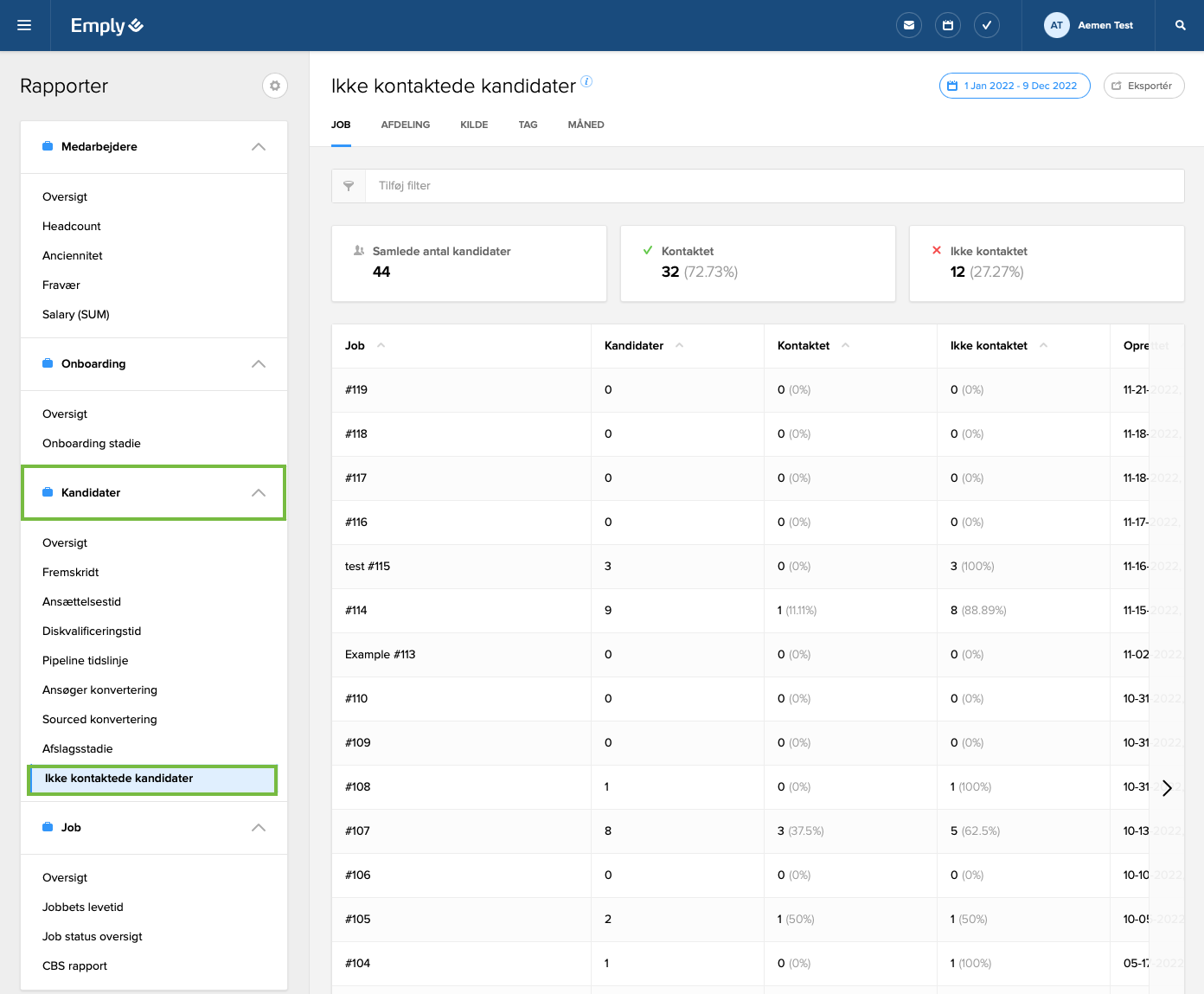
Task: Click the mail envelope icon in header
Action: 909,25
